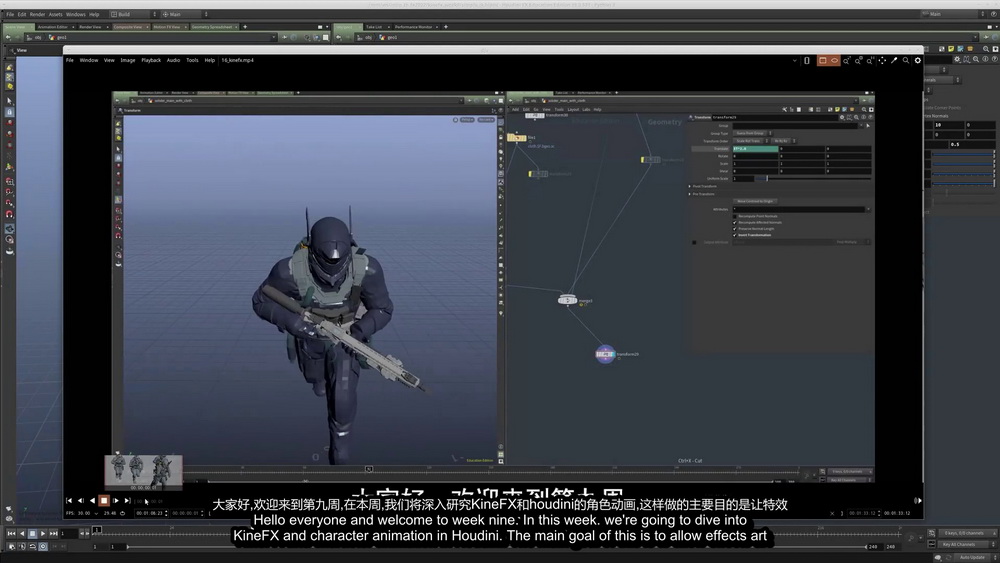This screenshot has height=563, width=1000.
Task: Jump to first frame in video player
Action: pyautogui.click(x=69, y=501)
